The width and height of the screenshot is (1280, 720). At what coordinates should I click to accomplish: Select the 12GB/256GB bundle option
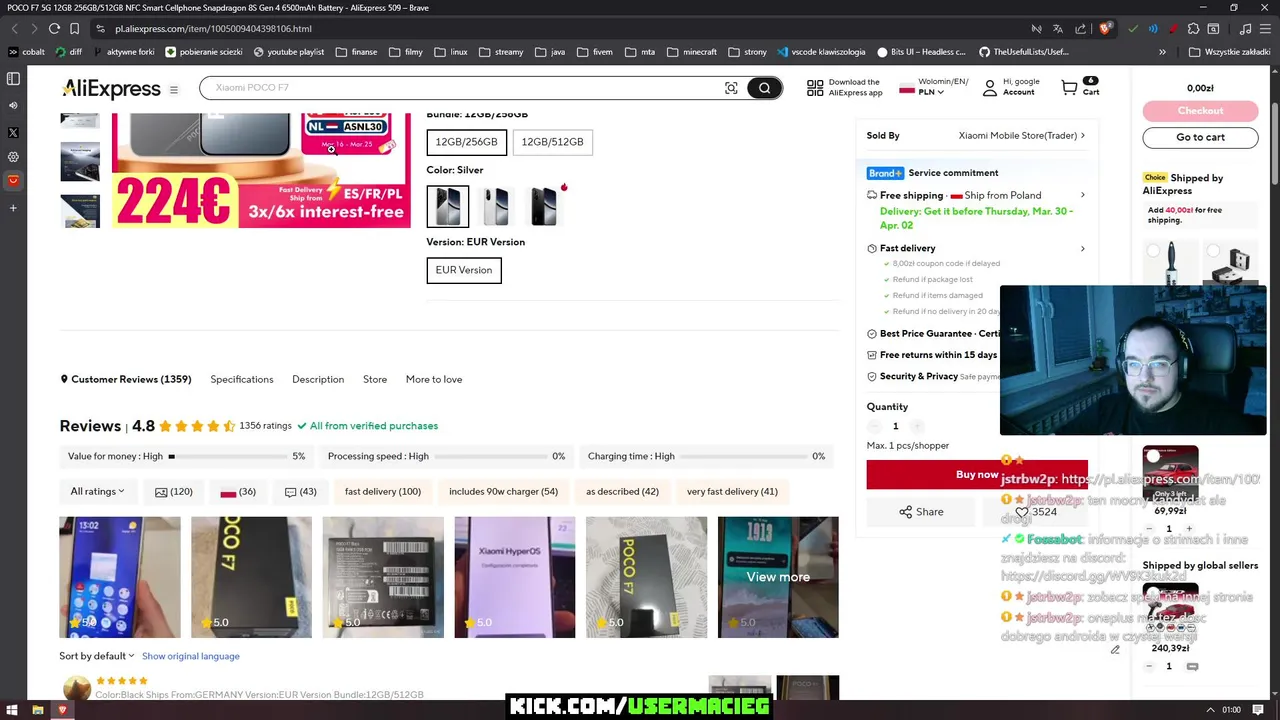[467, 142]
